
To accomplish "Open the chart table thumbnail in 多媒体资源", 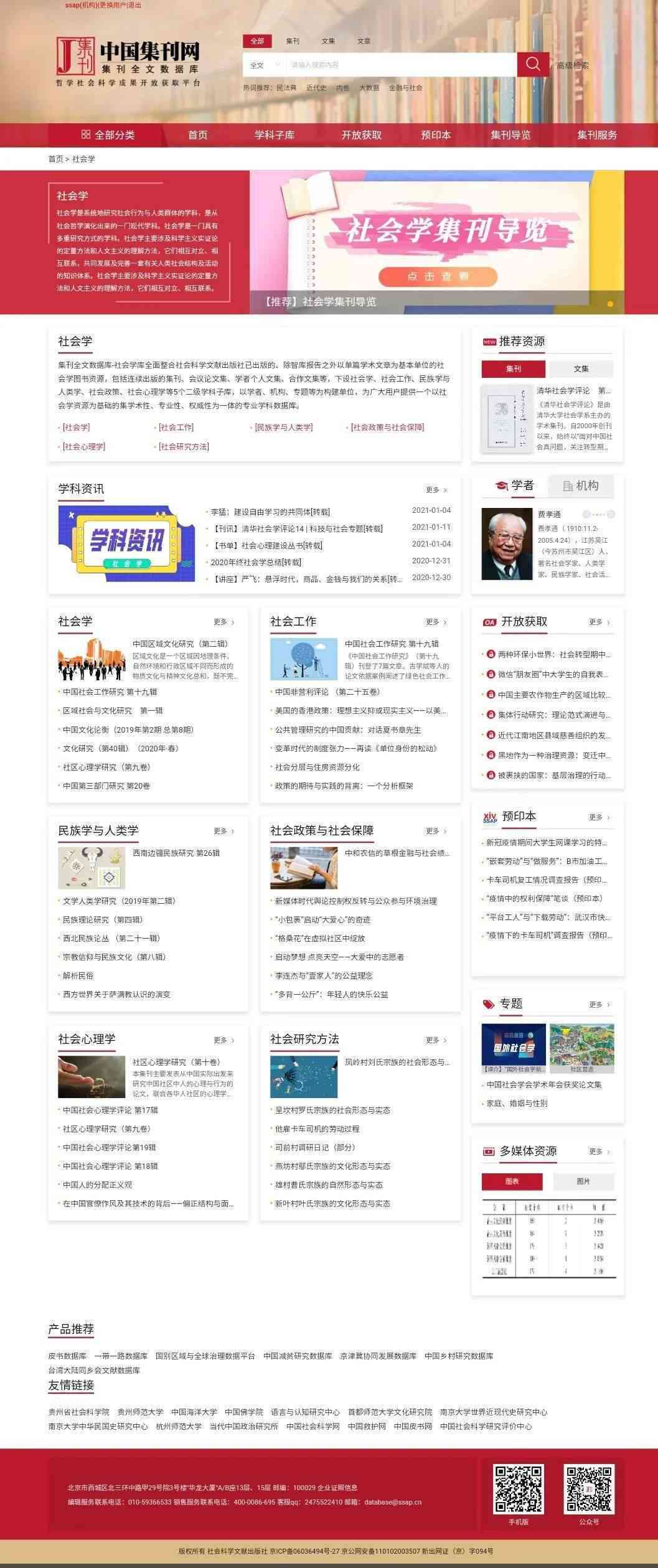I will (548, 1239).
